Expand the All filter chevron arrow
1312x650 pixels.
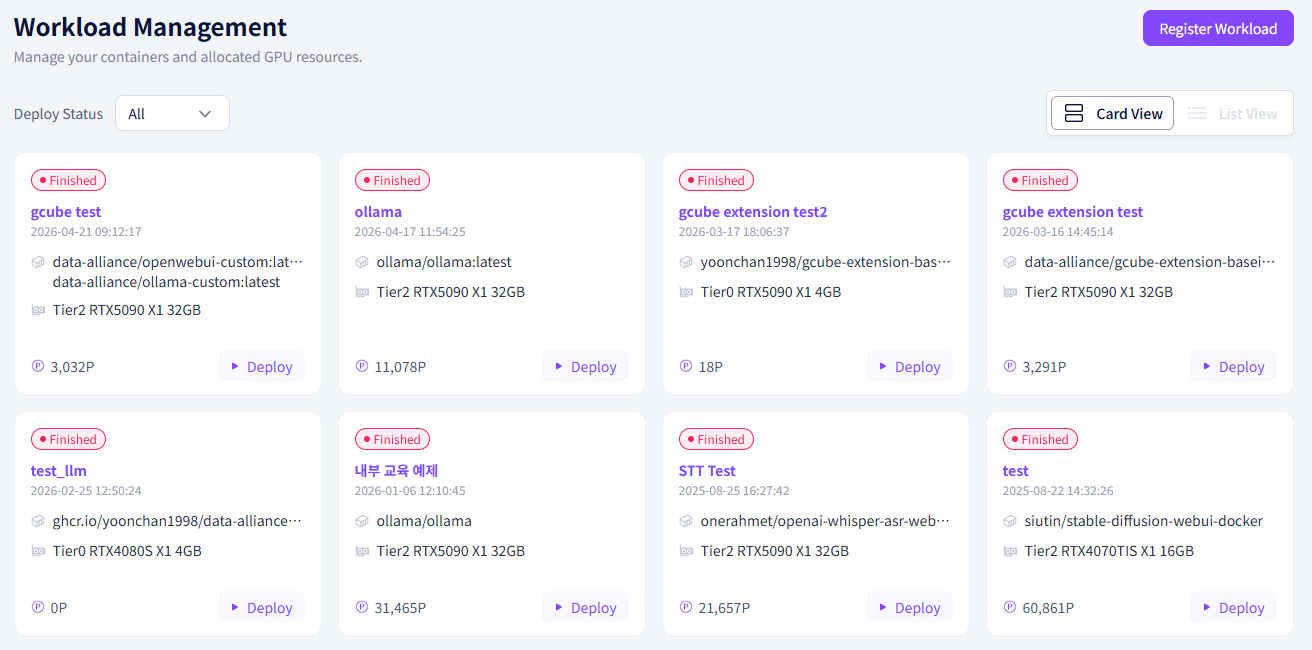pos(205,114)
